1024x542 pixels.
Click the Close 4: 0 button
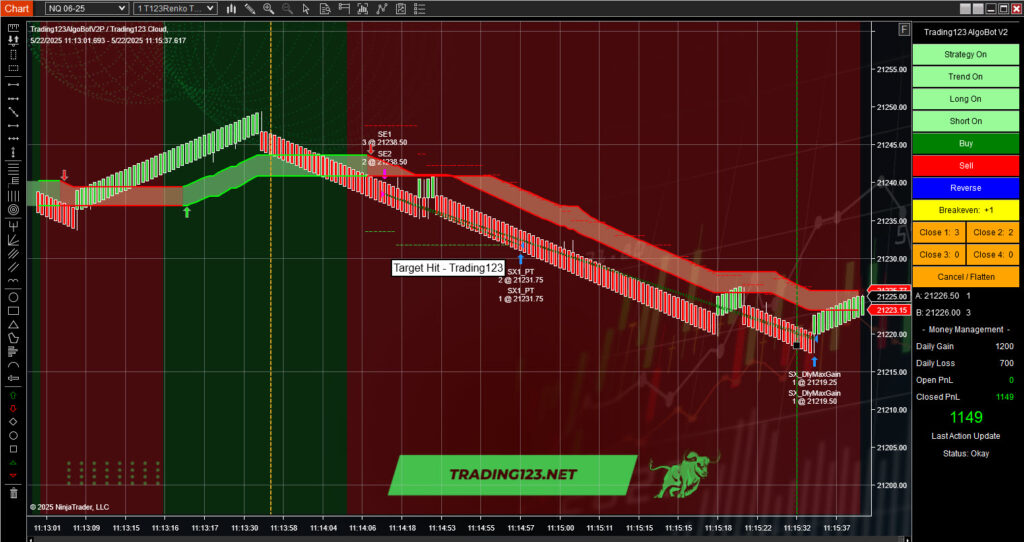tap(993, 255)
